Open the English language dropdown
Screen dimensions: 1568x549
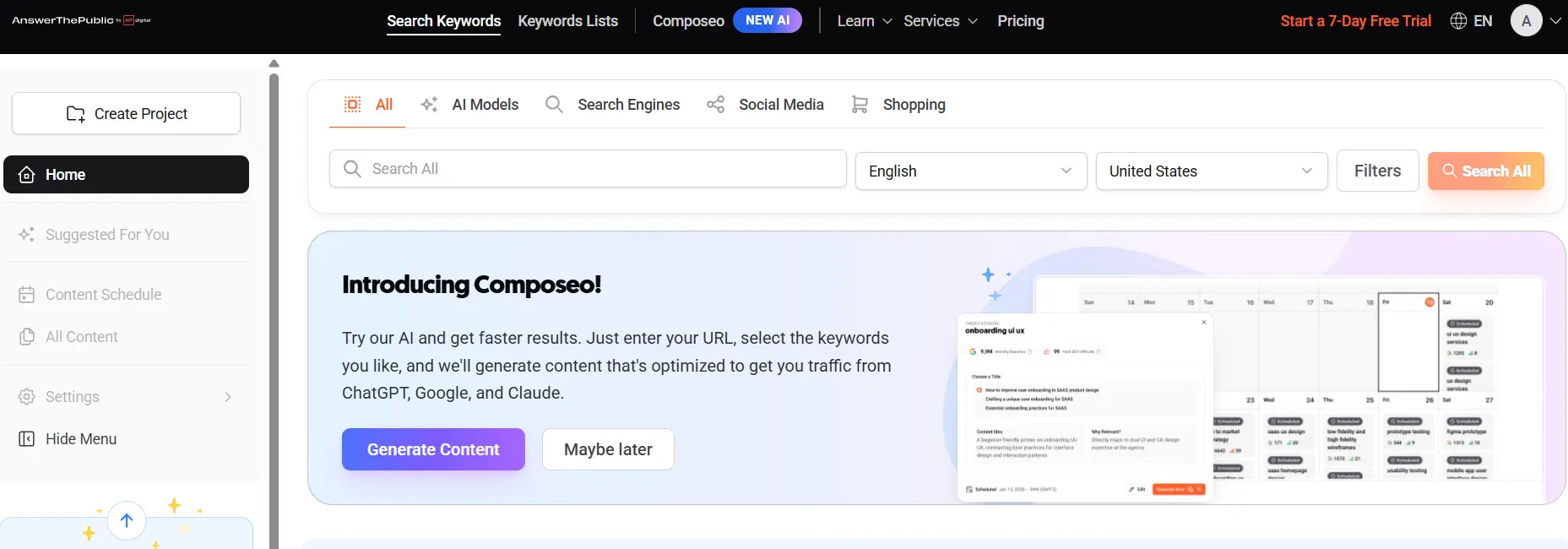point(971,171)
